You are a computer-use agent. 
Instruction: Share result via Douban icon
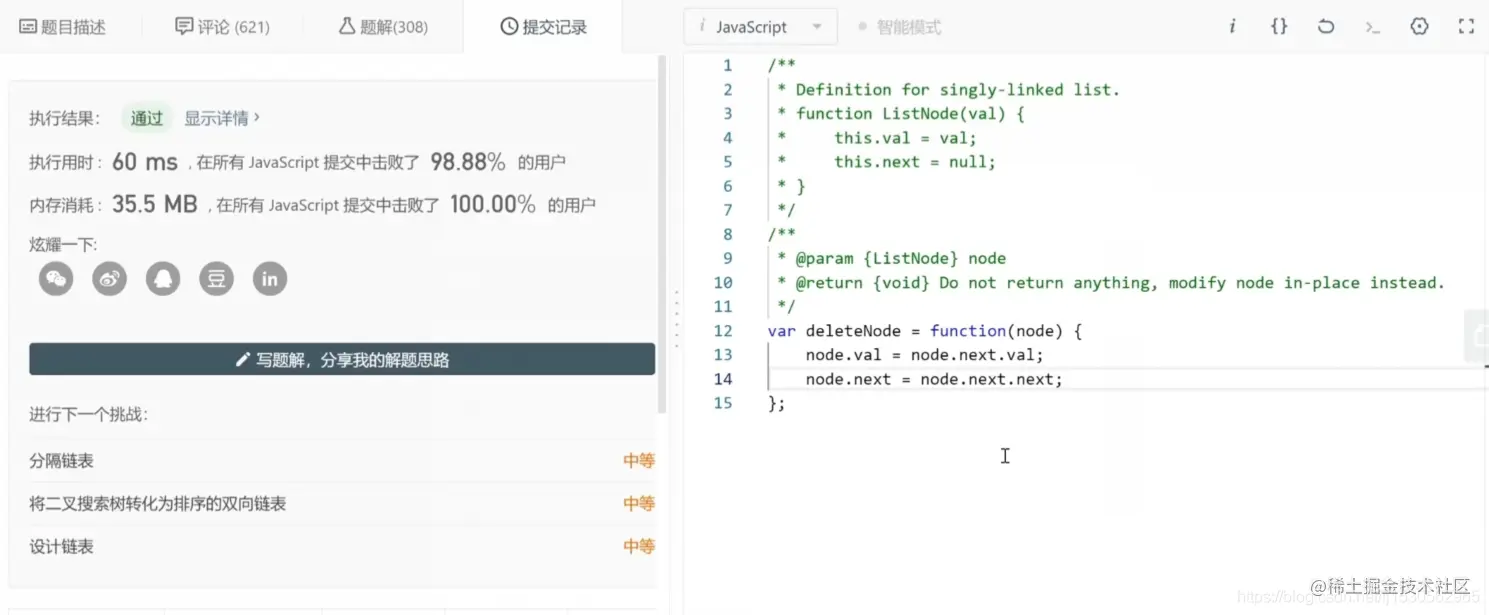(x=216, y=279)
